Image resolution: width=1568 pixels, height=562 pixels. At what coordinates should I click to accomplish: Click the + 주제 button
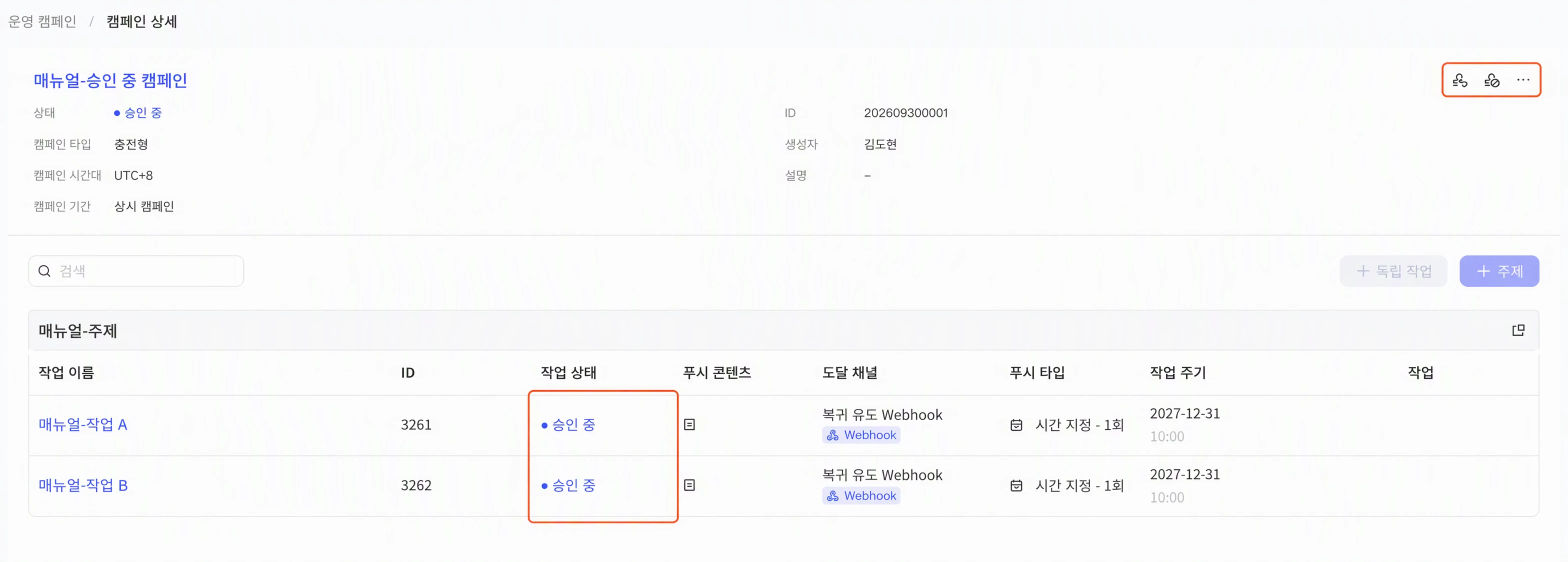pos(1498,271)
